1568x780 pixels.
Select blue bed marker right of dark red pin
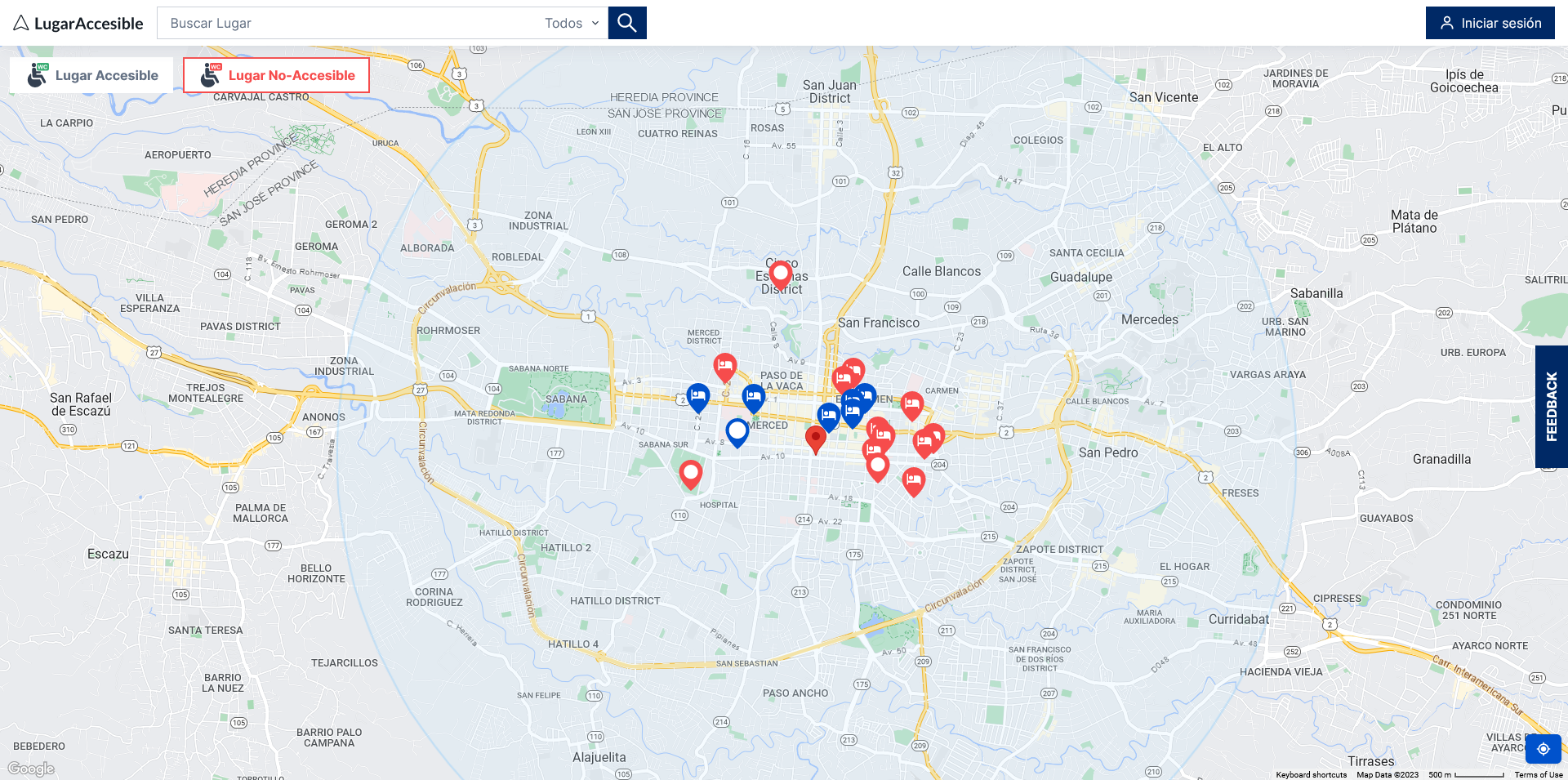click(828, 417)
